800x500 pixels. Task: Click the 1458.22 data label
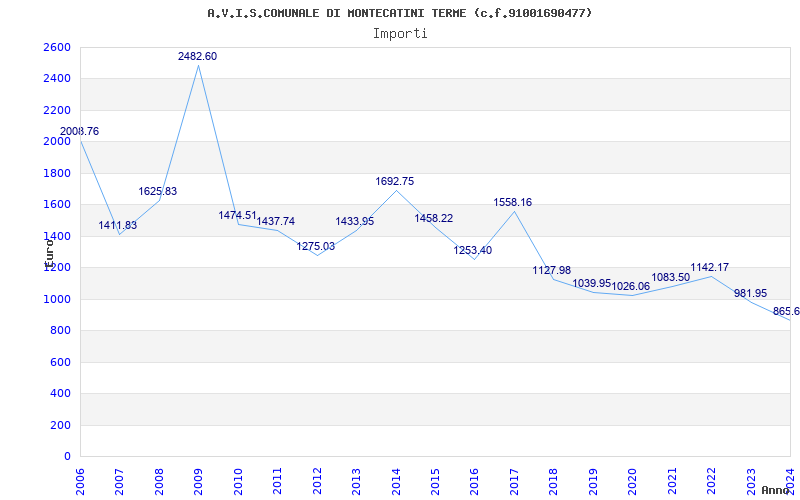coord(434,218)
